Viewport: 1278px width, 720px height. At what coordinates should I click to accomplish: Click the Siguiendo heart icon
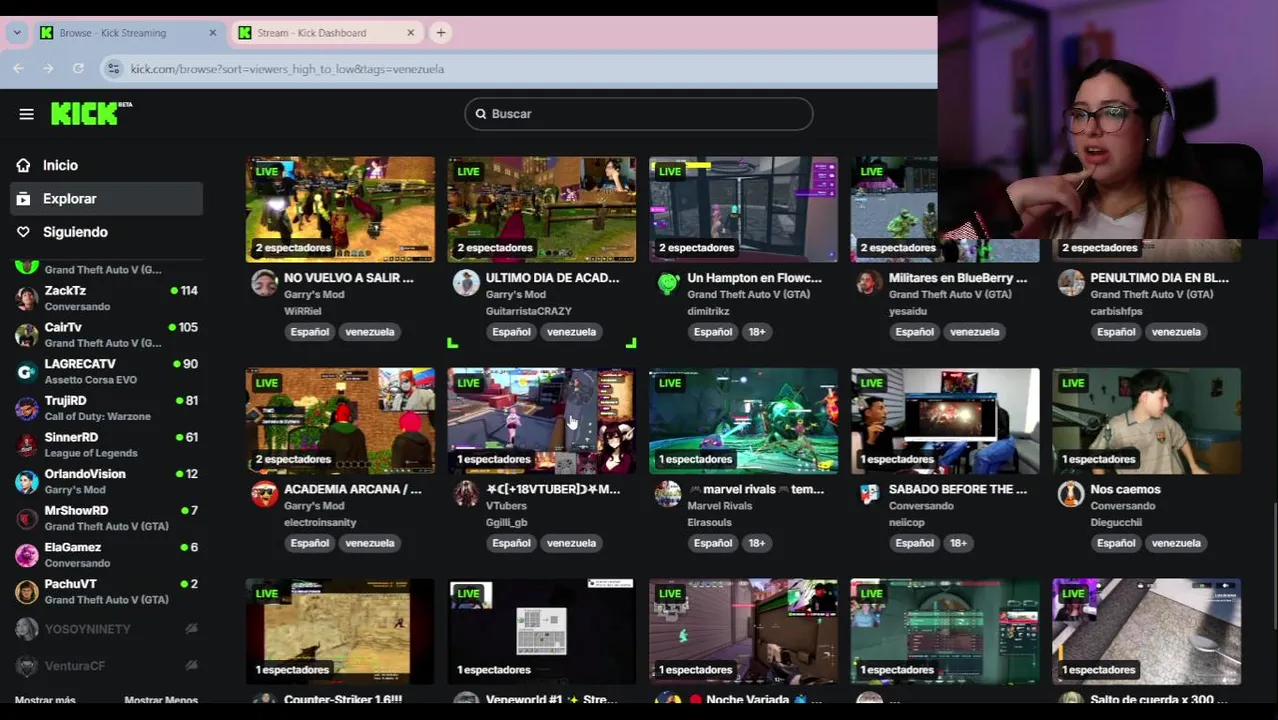tap(23, 232)
